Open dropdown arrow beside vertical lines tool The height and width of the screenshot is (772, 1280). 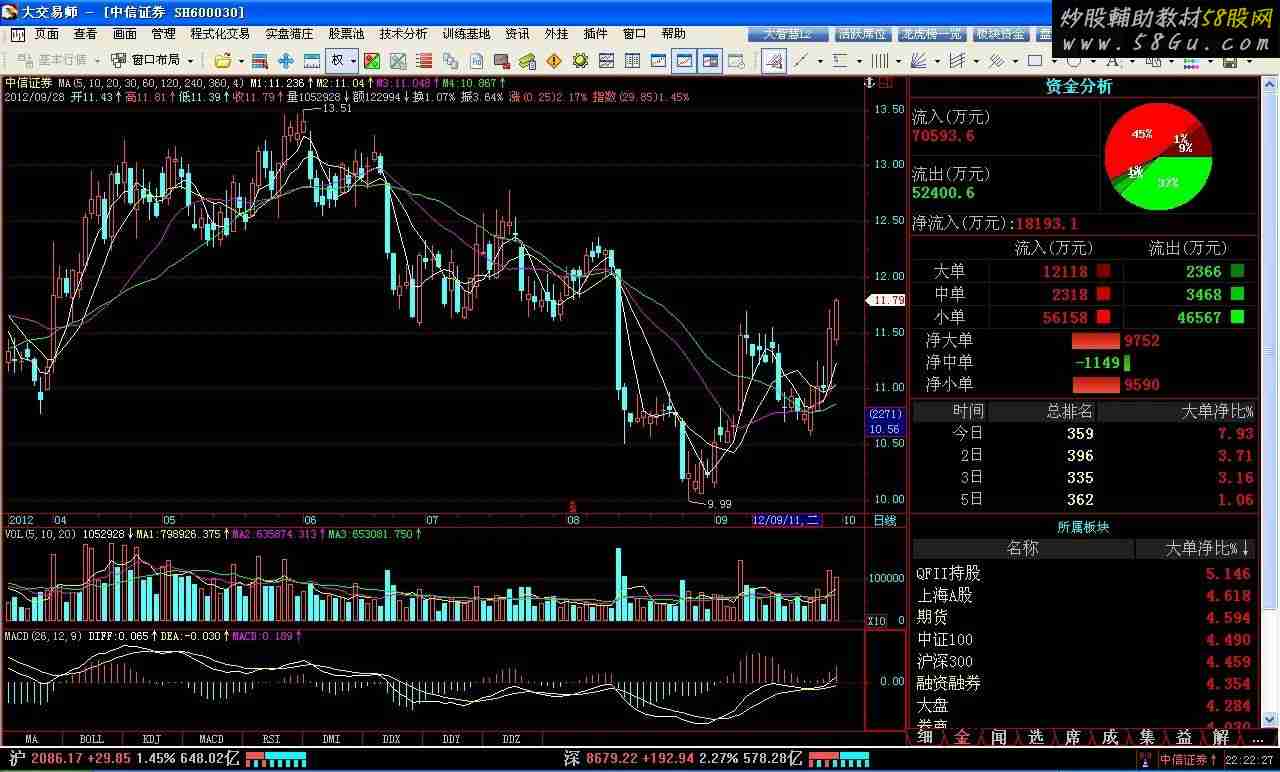(x=898, y=60)
